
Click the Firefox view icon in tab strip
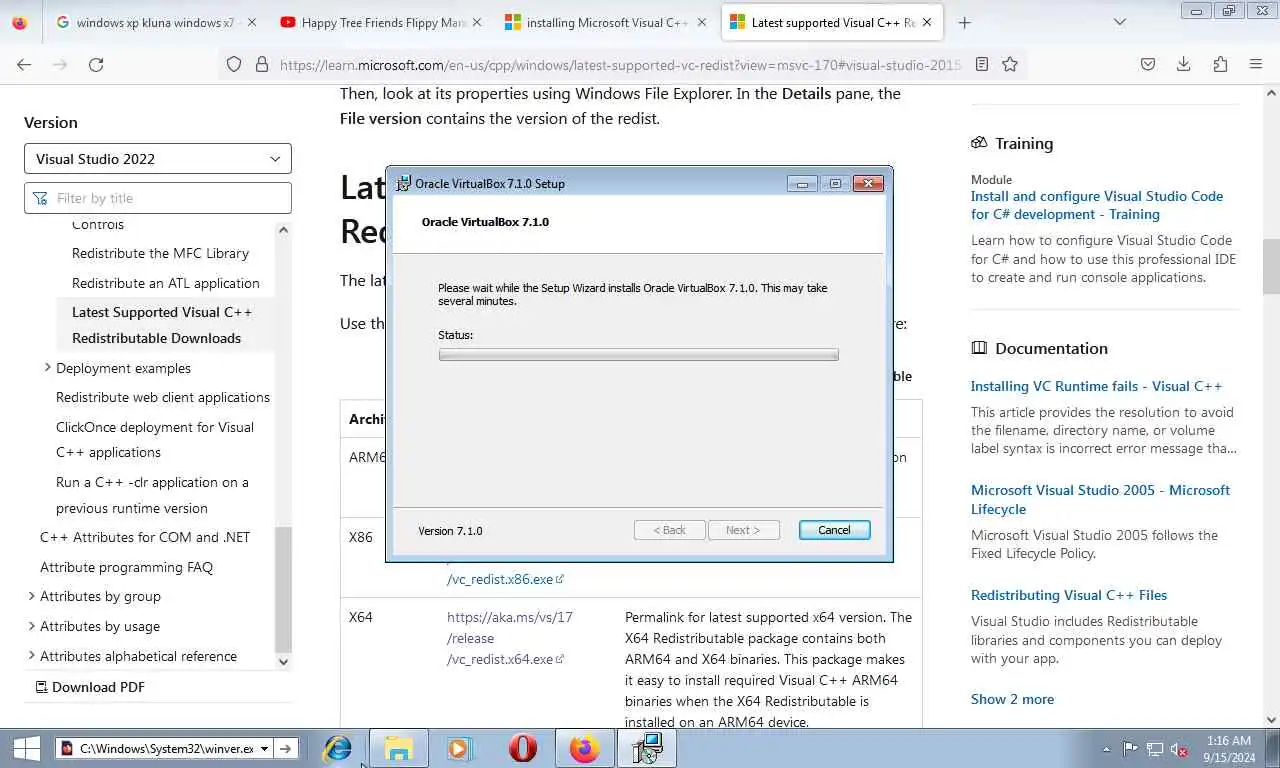click(x=19, y=22)
